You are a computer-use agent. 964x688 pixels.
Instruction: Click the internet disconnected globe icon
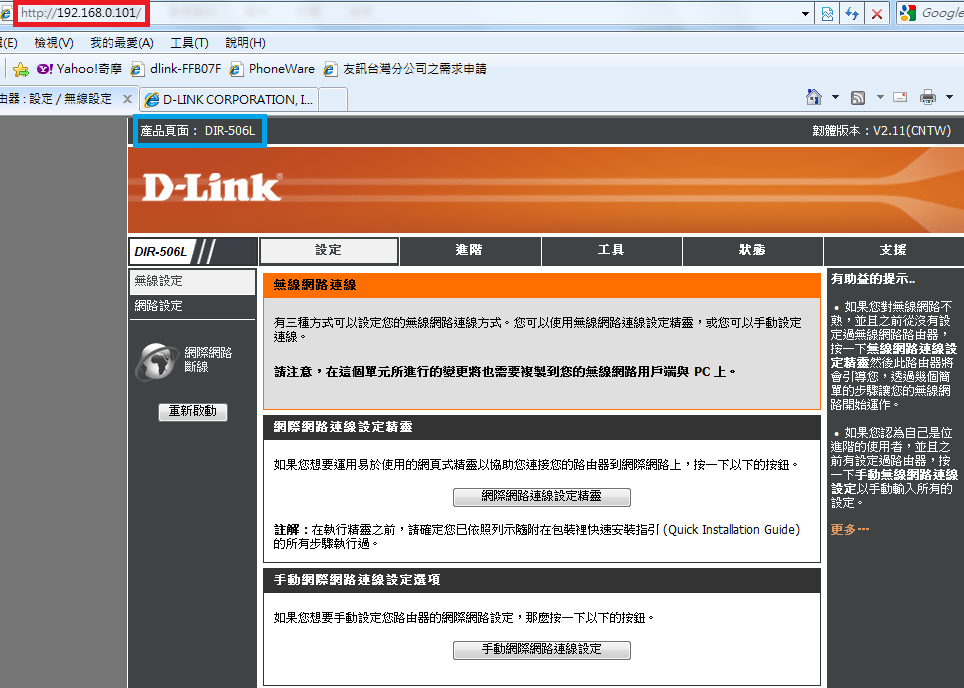[x=156, y=361]
